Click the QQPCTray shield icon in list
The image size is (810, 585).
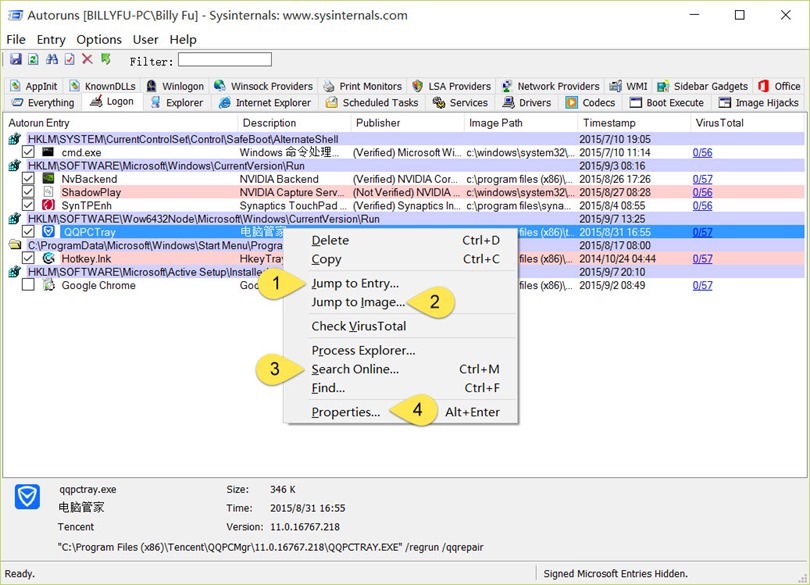coord(48,232)
